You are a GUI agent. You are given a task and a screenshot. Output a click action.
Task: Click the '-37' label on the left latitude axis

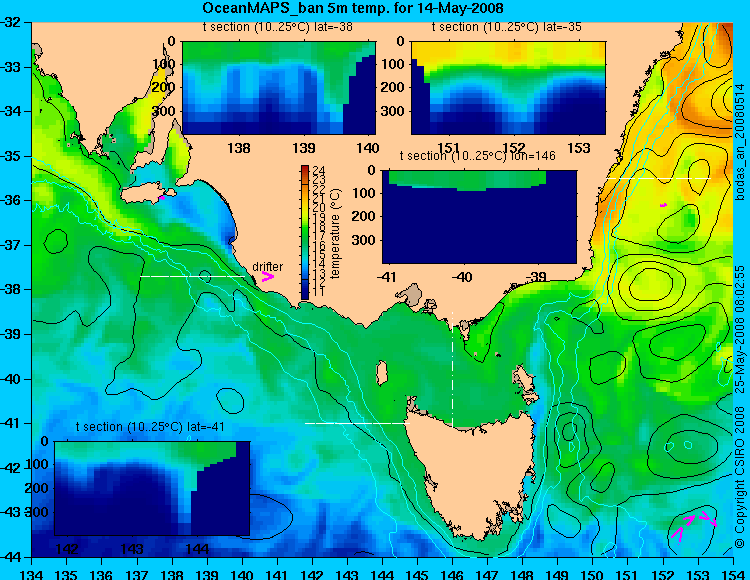10,245
